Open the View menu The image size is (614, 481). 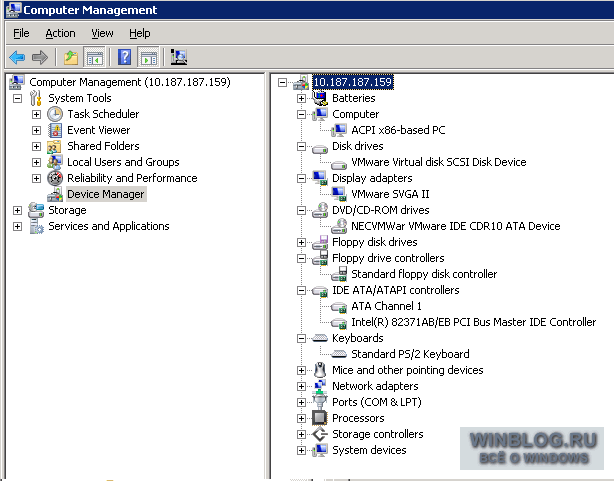point(102,33)
